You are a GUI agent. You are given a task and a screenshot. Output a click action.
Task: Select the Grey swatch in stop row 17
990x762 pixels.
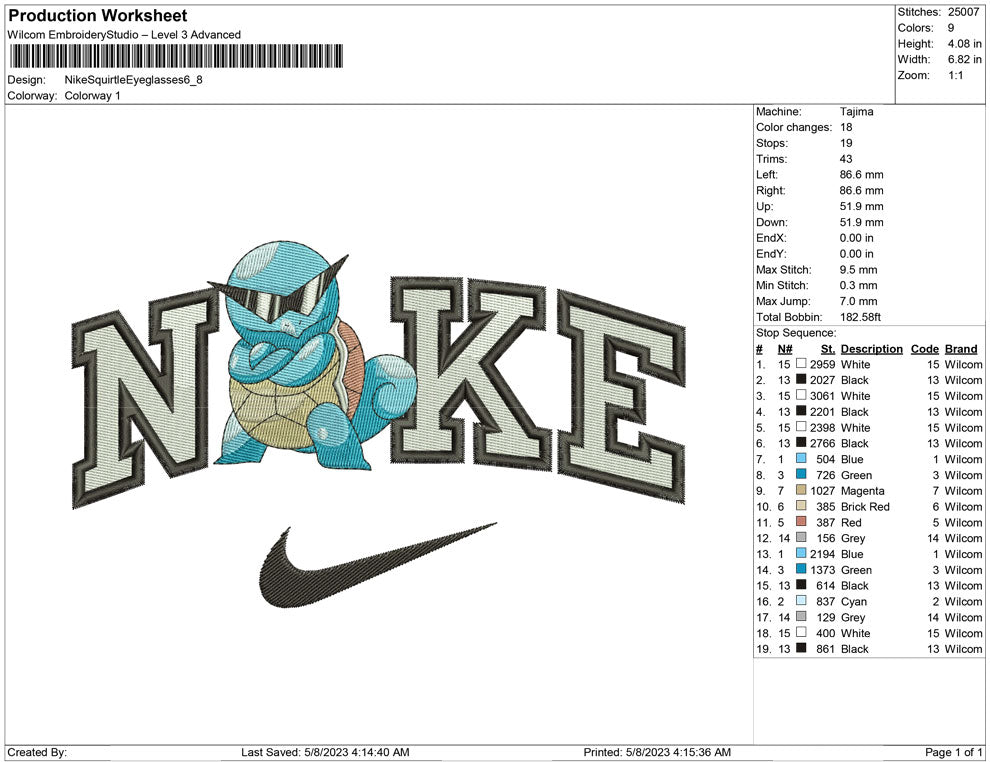pos(801,616)
